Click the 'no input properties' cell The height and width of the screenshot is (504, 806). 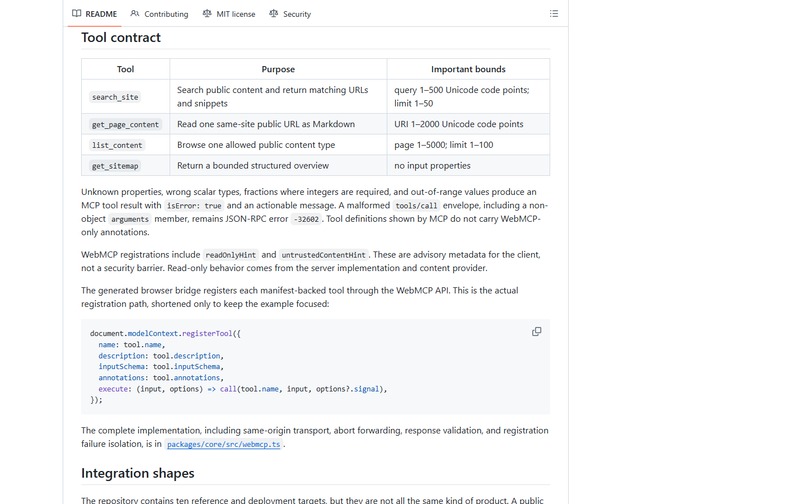[468, 166]
